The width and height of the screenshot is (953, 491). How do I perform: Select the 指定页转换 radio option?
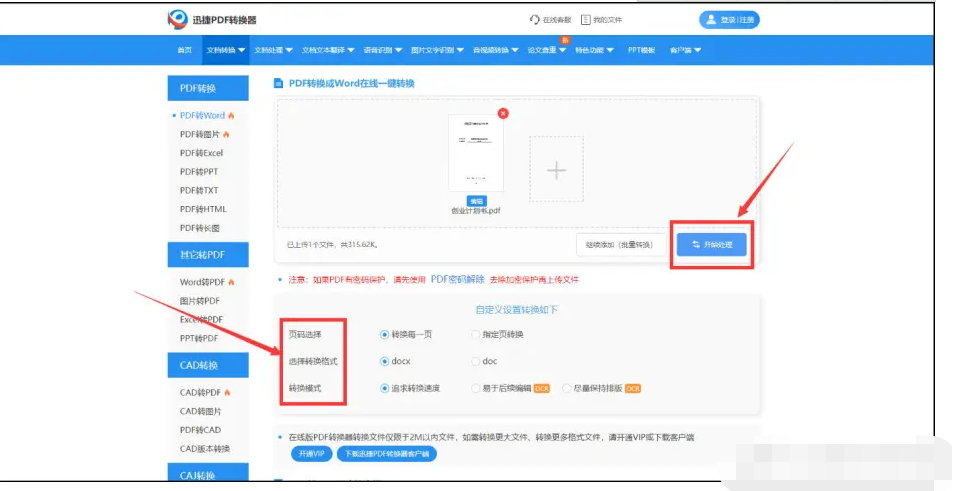(476, 334)
